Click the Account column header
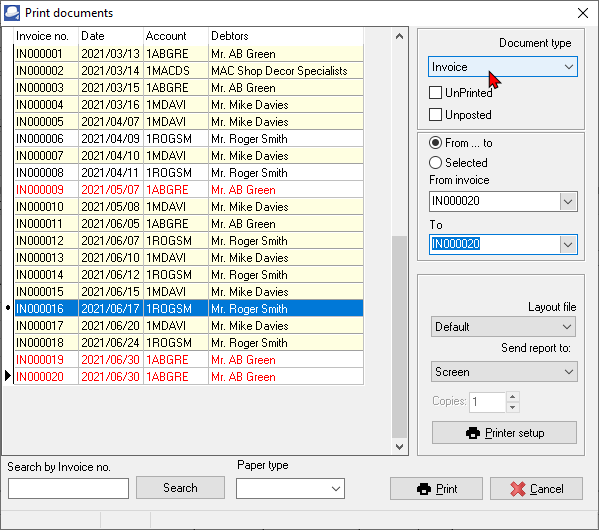 (x=176, y=36)
